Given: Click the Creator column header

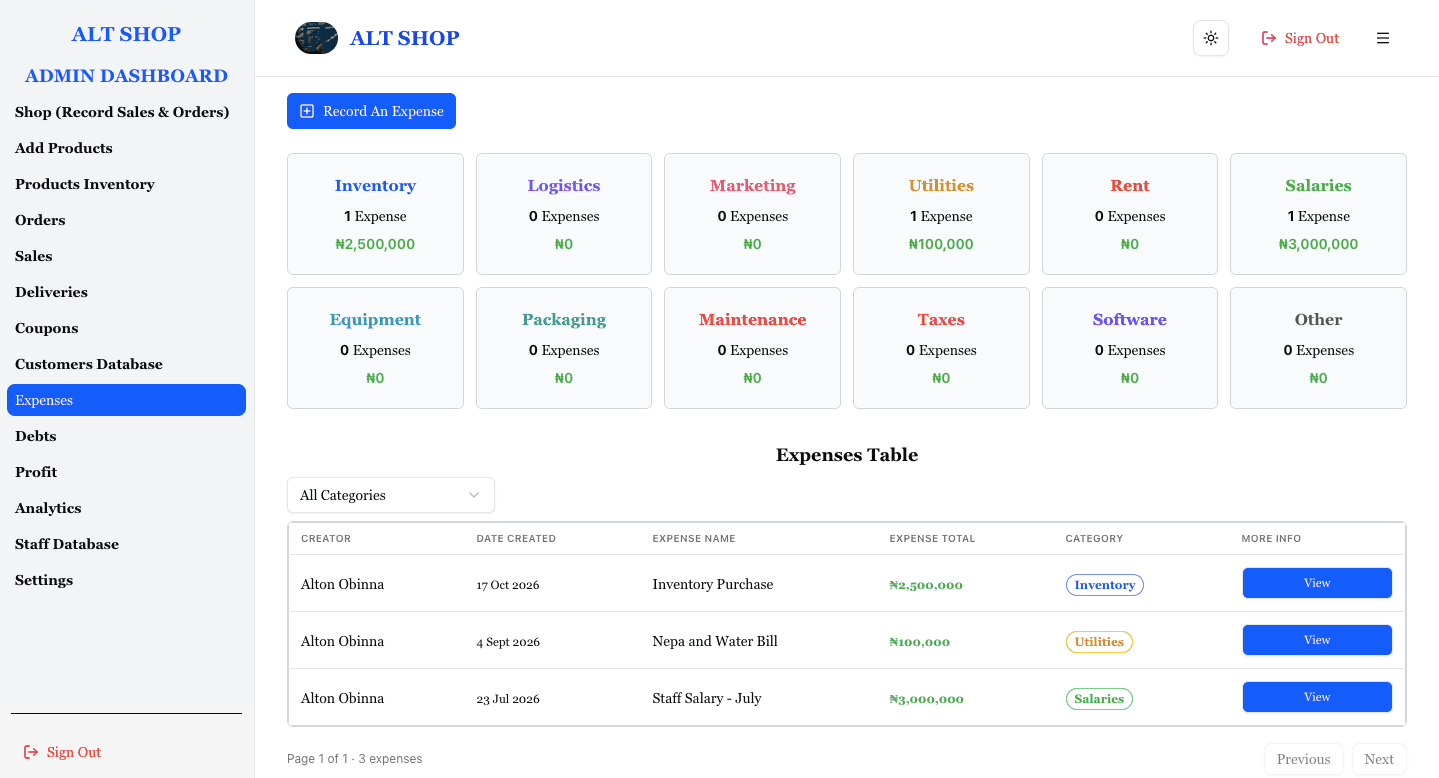Looking at the screenshot, I should tap(326, 538).
